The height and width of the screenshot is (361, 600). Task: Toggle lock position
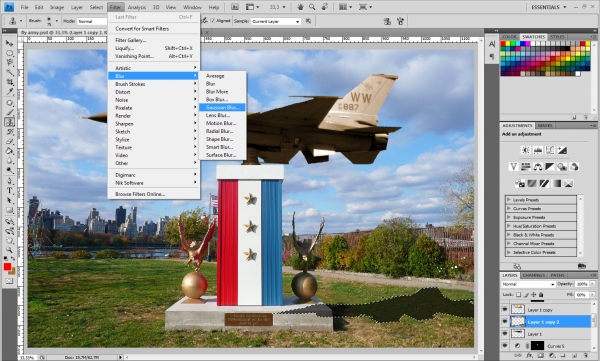point(533,294)
